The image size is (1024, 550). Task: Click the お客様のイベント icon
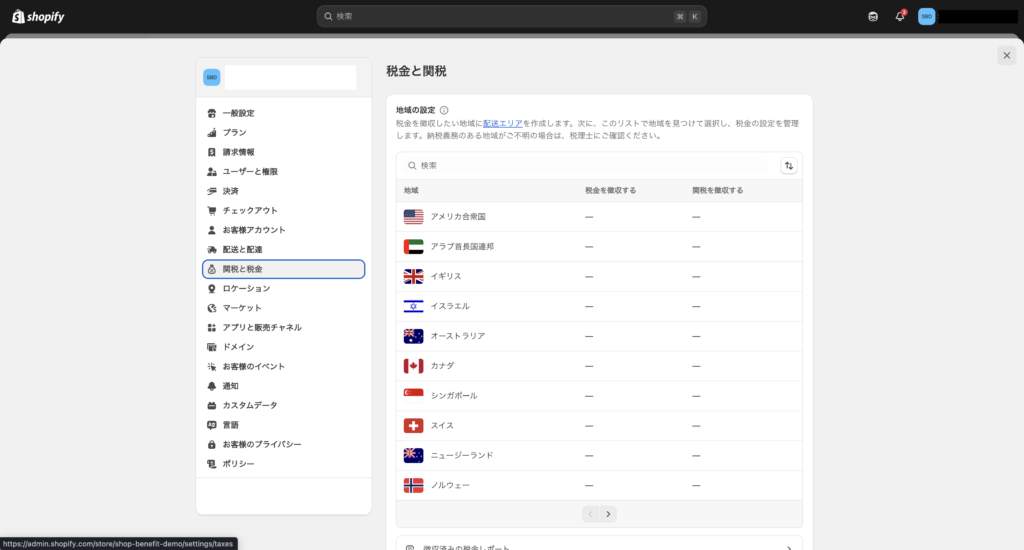click(212, 366)
